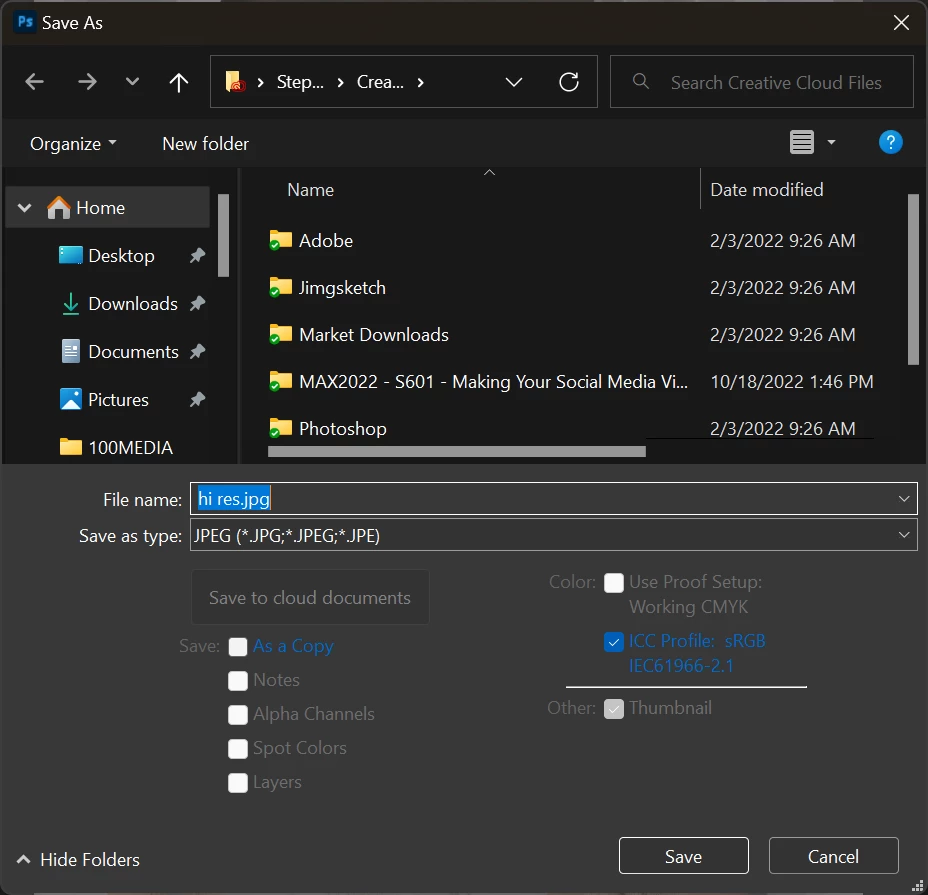Select the Jimgsketch folder
This screenshot has height=895, width=928.
[342, 288]
